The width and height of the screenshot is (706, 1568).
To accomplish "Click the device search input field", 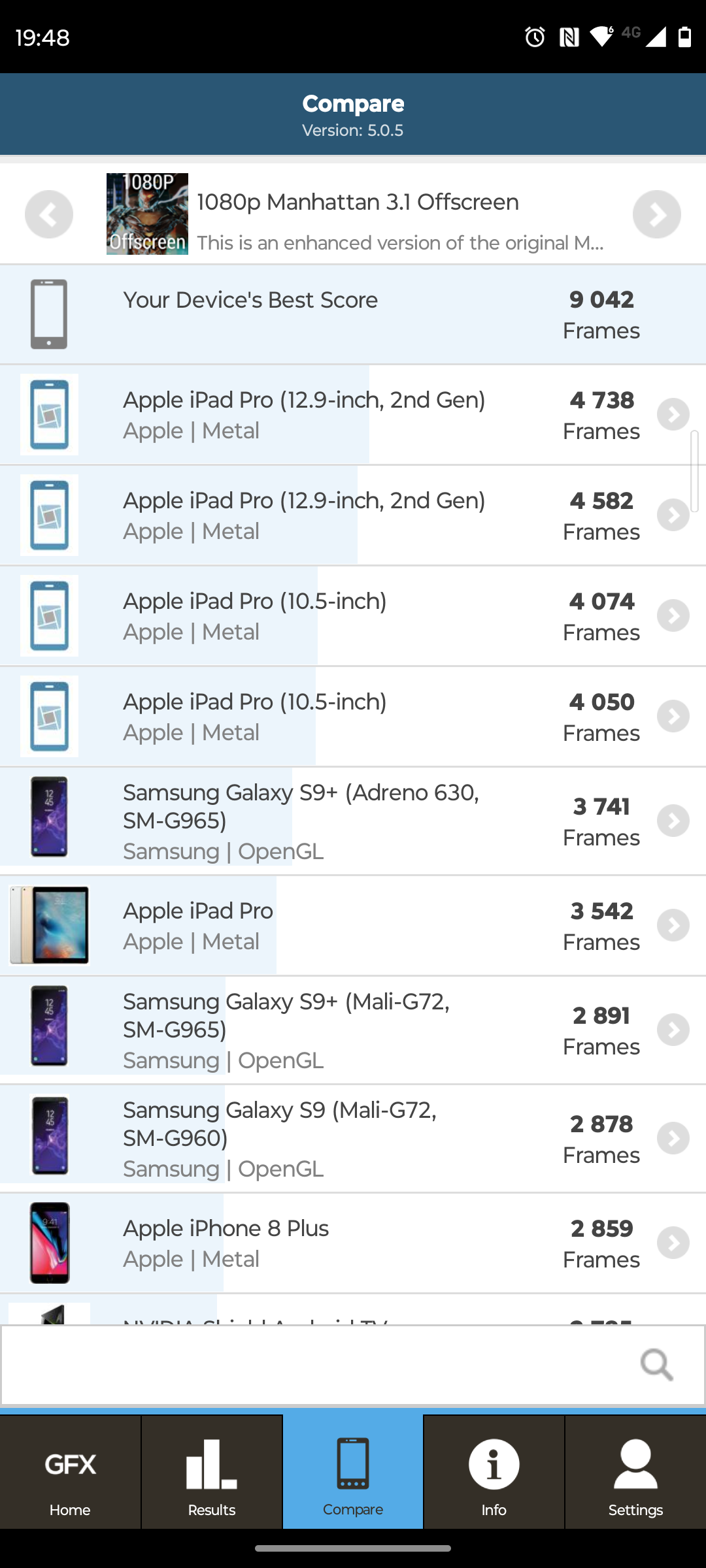I will point(314,1365).
